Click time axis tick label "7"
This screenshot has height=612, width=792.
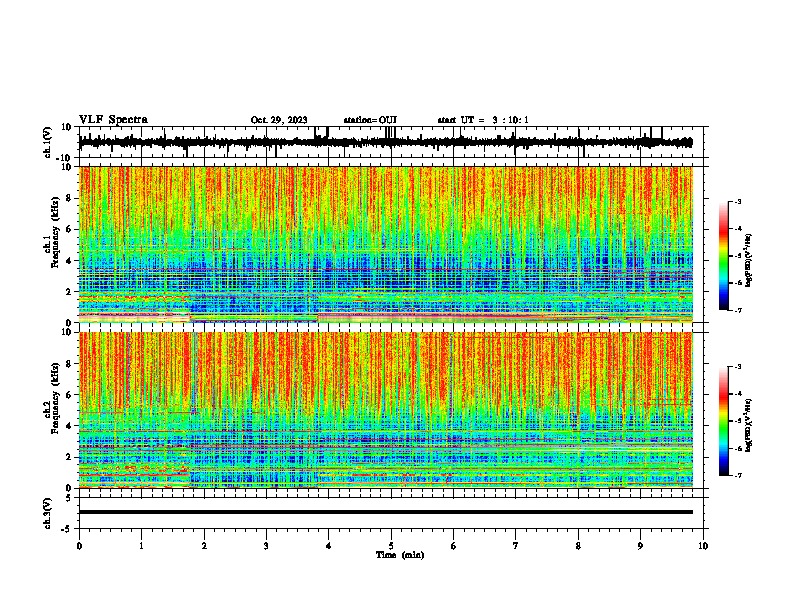click(x=516, y=546)
